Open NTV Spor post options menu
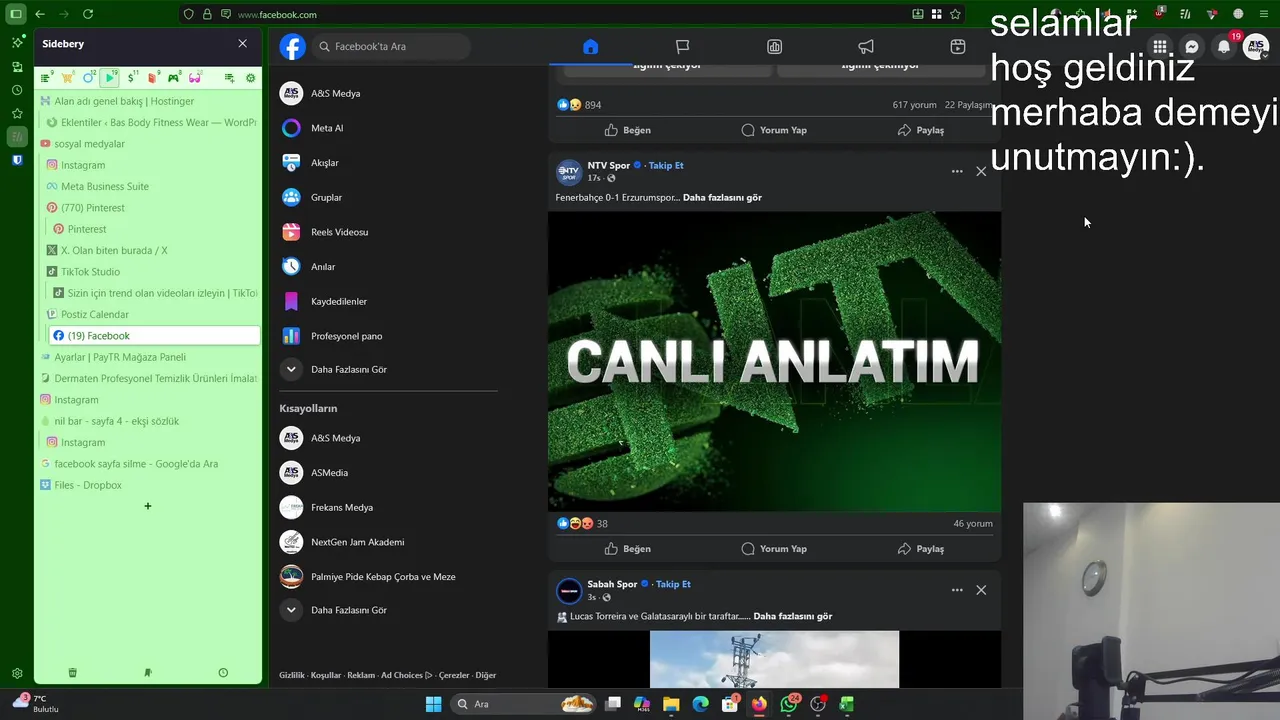Image resolution: width=1280 pixels, height=720 pixels. point(957,171)
